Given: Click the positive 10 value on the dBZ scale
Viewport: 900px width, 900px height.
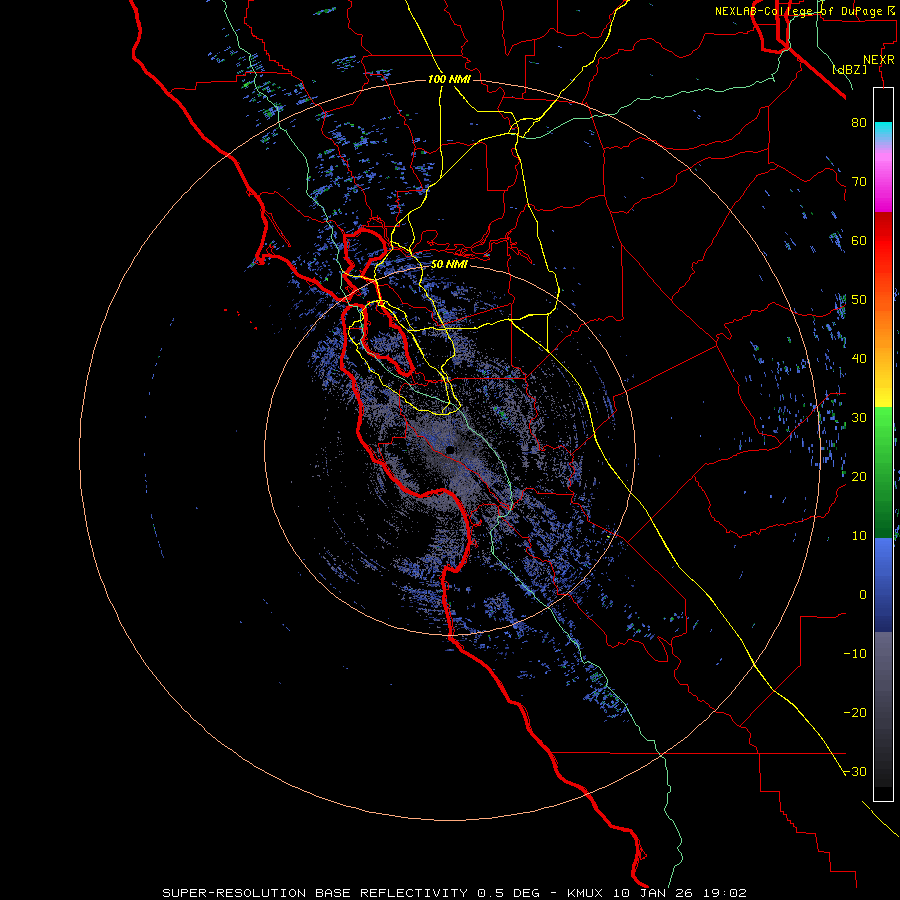Looking at the screenshot, I should 859,536.
